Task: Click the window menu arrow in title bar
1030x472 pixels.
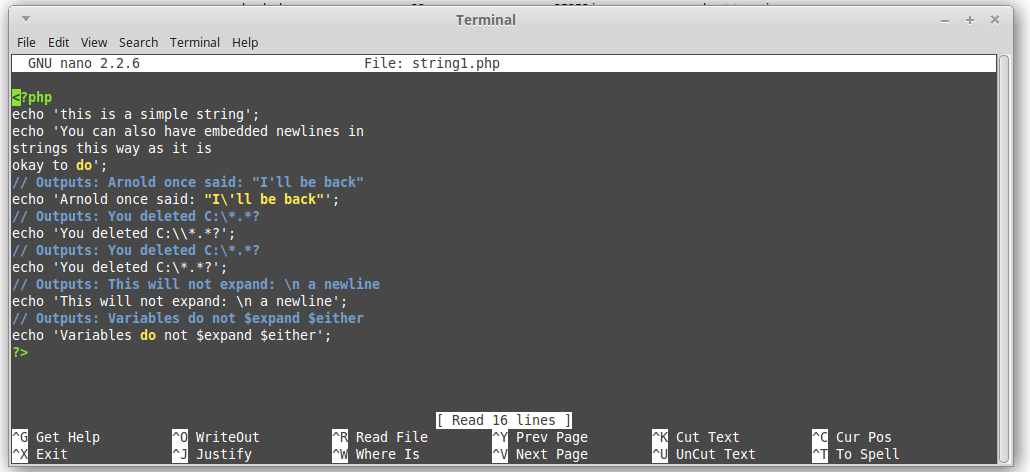Action: point(26,19)
